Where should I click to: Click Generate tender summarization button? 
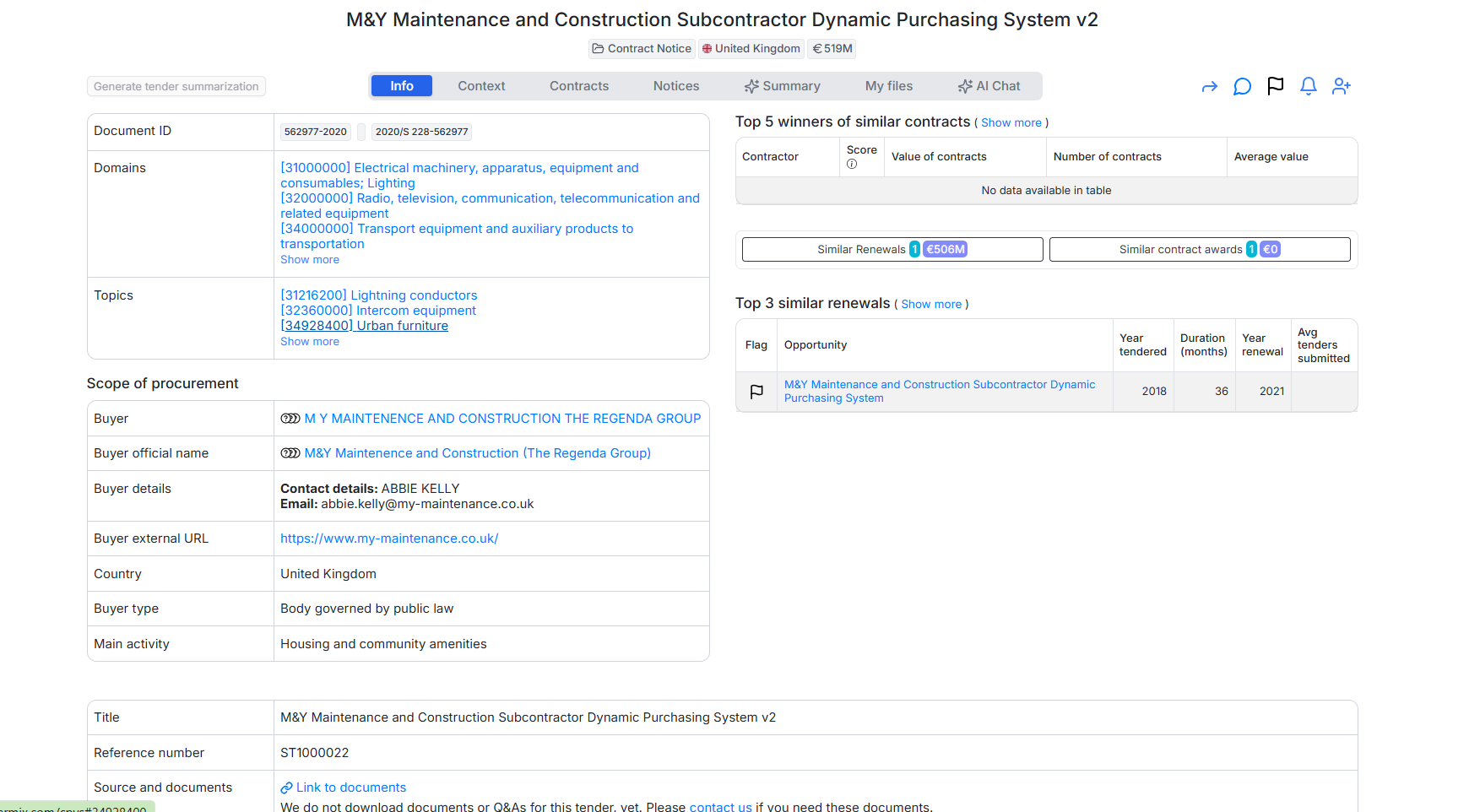[176, 86]
